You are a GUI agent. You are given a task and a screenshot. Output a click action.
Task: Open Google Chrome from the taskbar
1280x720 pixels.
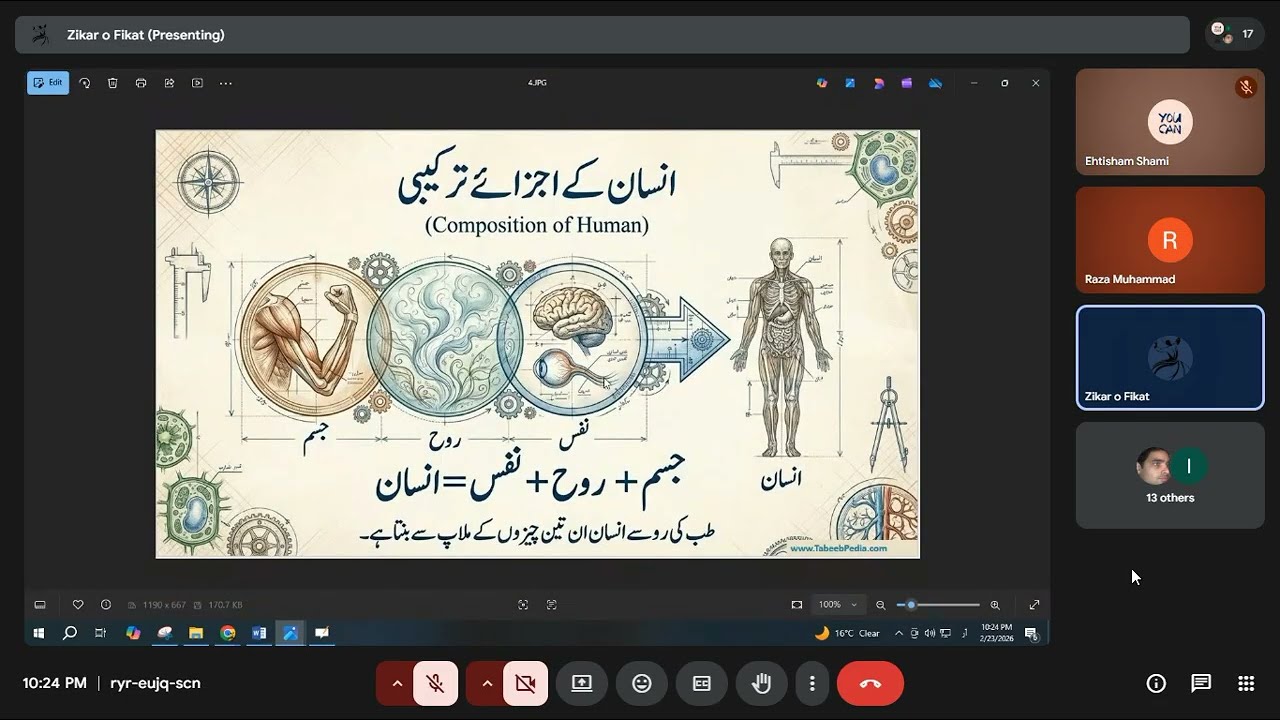(x=228, y=633)
